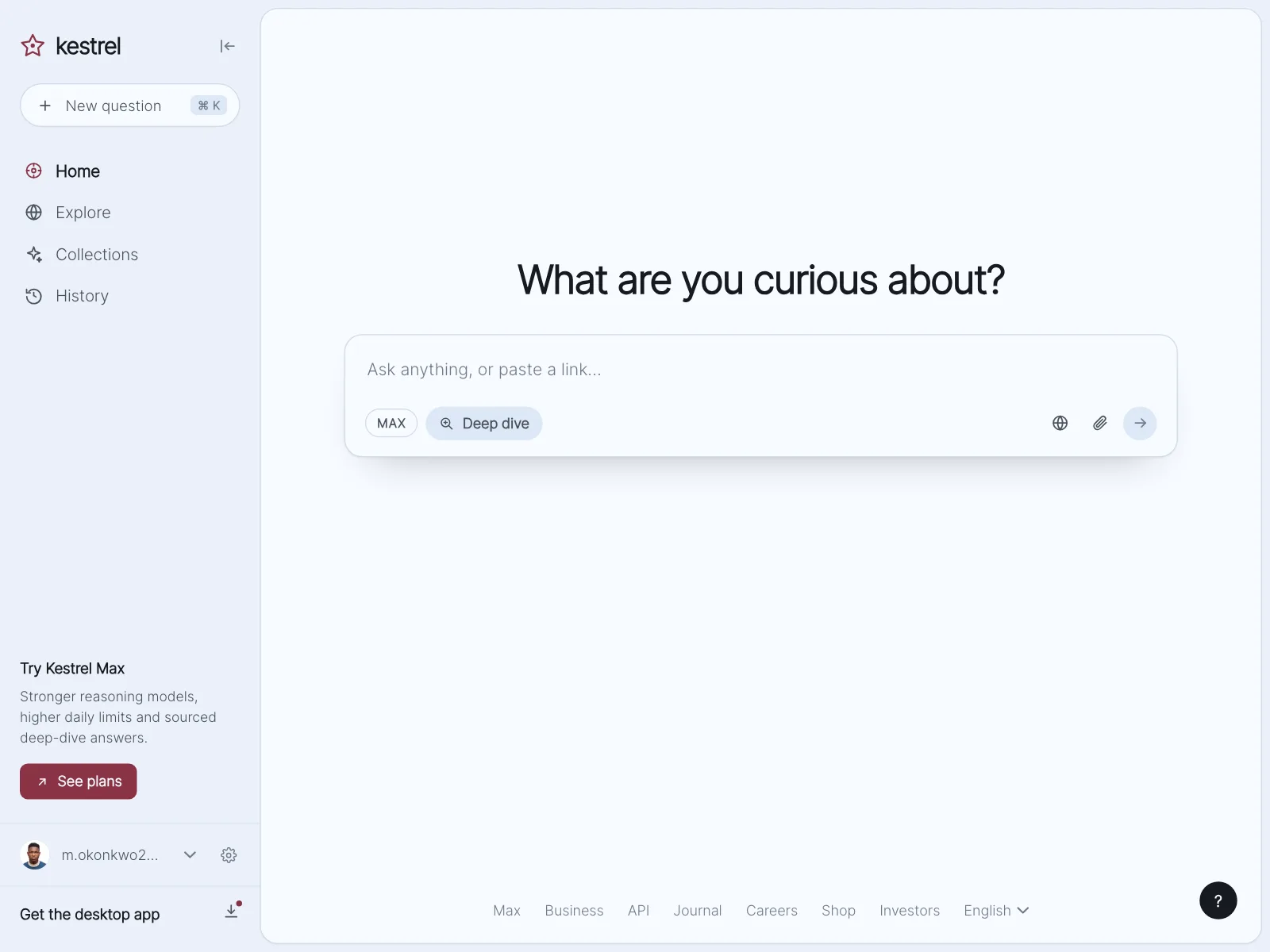The image size is (1270, 952).
Task: Open the Investors footer link
Action: pyautogui.click(x=910, y=911)
